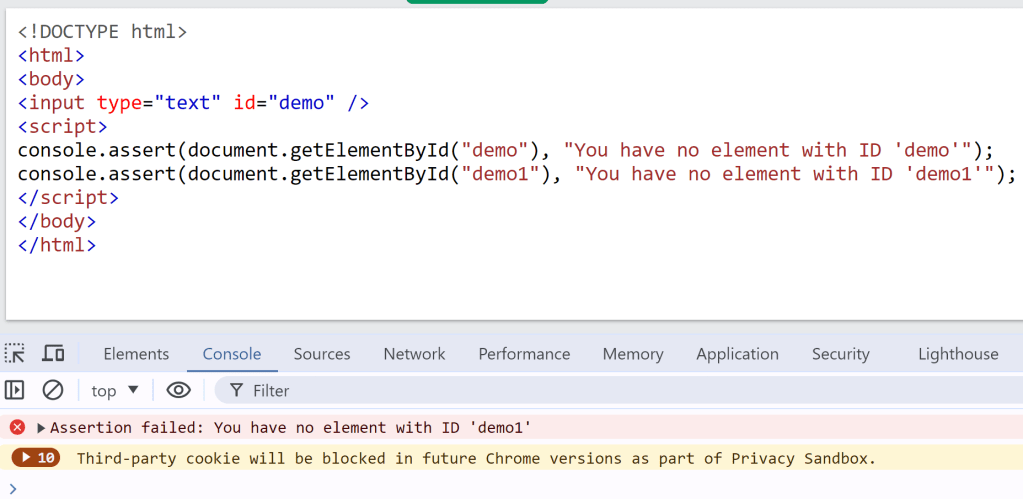Open the Sources tab

click(322, 354)
